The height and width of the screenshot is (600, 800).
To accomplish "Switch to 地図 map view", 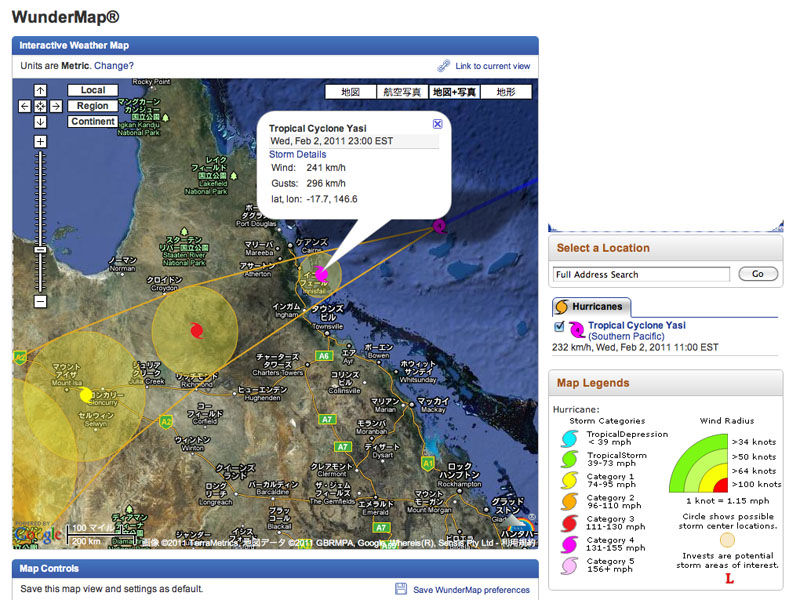I will point(351,92).
